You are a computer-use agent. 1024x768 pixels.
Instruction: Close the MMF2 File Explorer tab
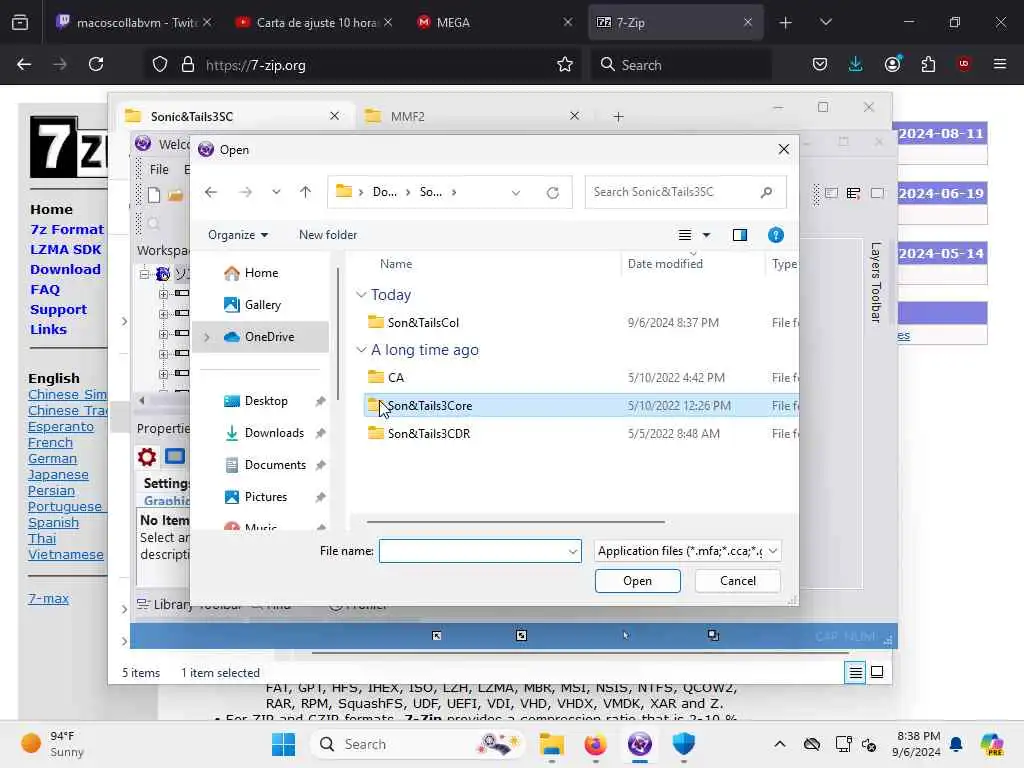click(575, 116)
